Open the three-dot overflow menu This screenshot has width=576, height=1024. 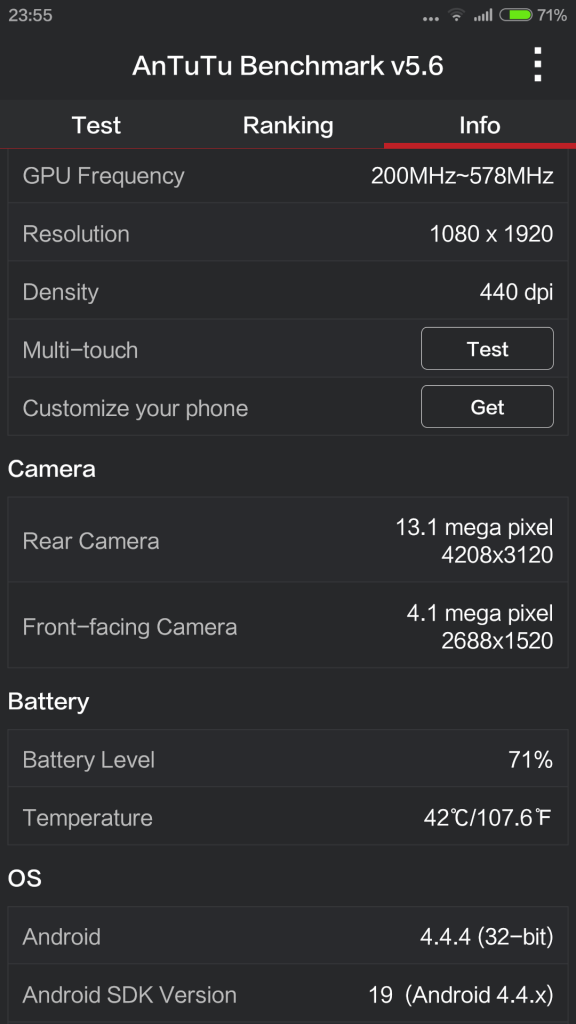[537, 65]
